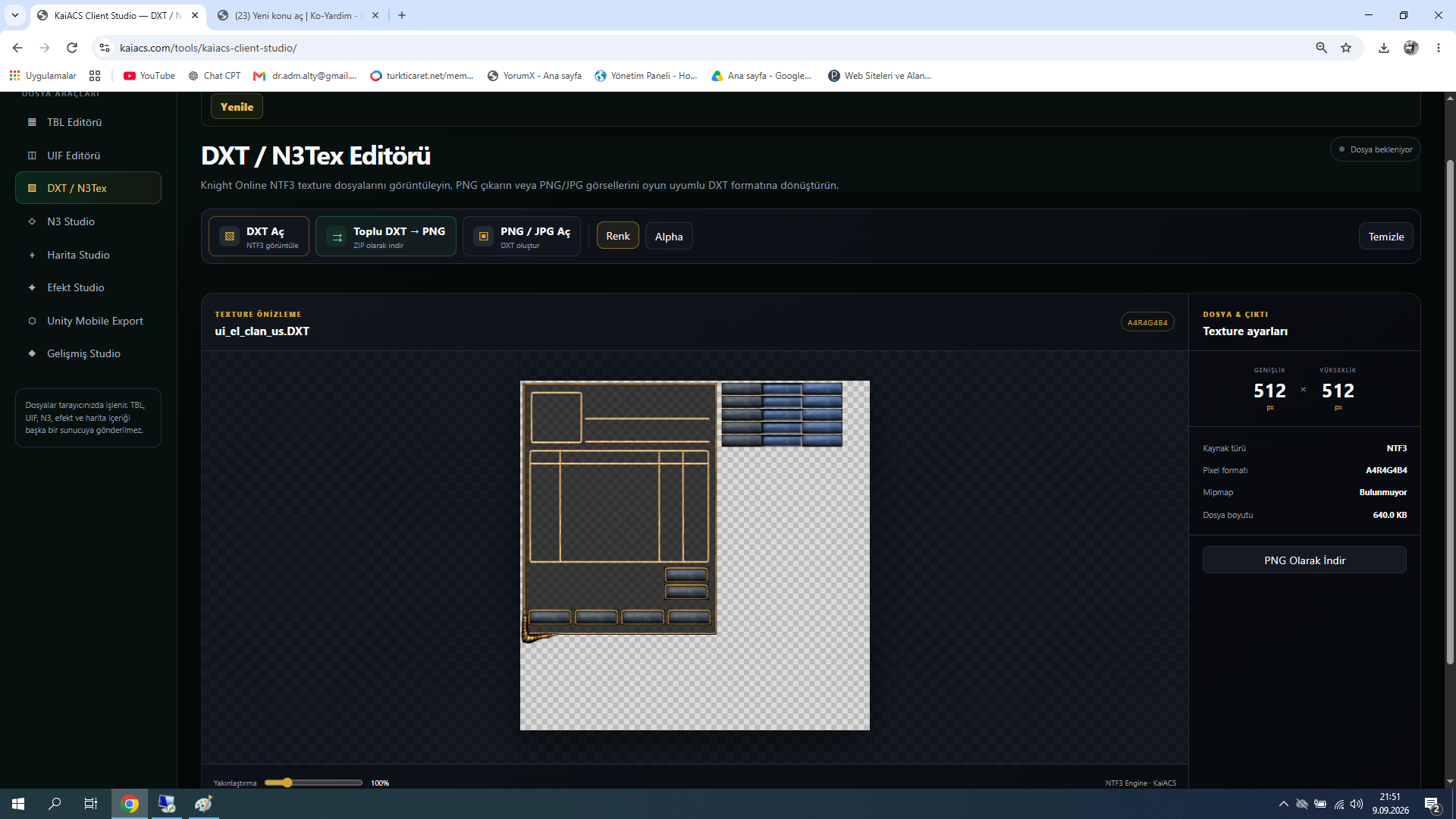Viewport: 1456px width, 819px height.
Task: Click the N3 Studio diamond icon
Action: [32, 221]
